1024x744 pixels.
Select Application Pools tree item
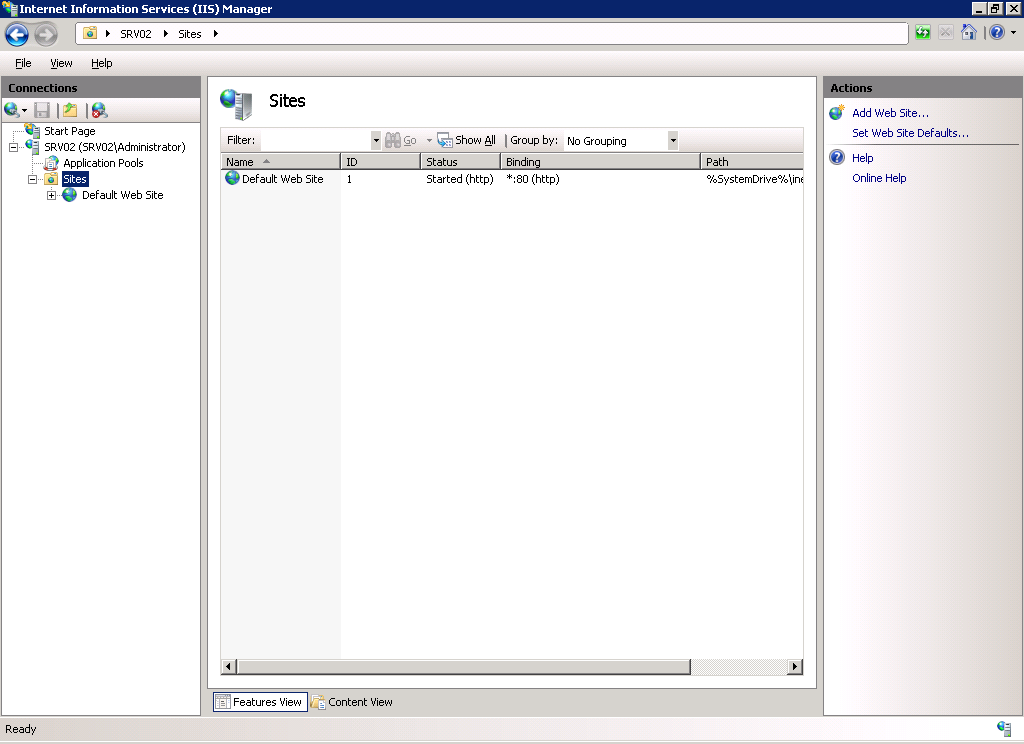103,163
